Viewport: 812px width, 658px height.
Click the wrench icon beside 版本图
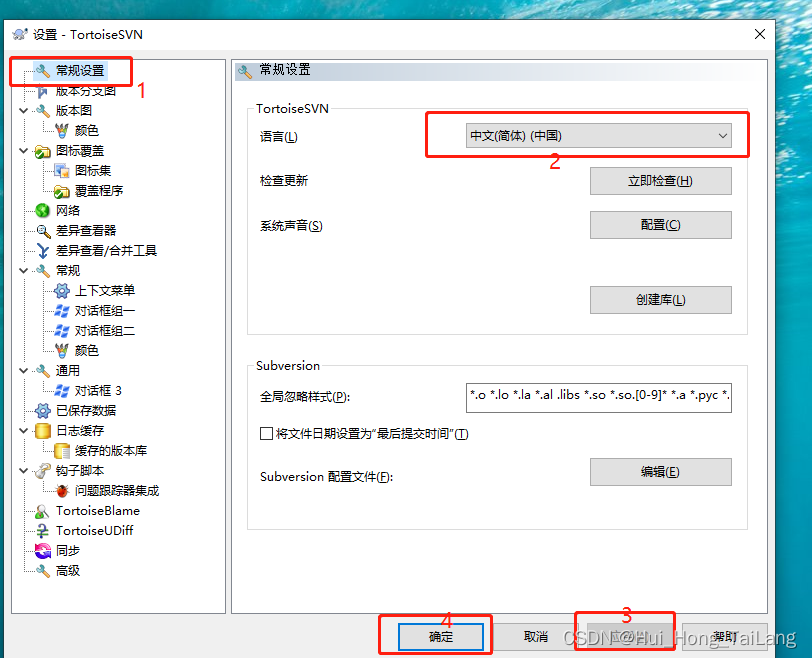[x=42, y=111]
